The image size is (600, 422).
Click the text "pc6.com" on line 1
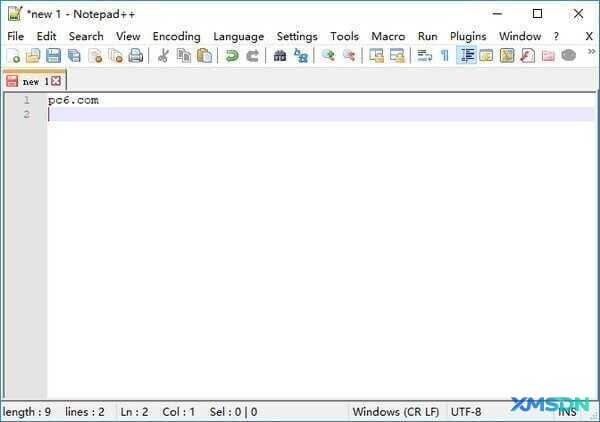[73, 101]
